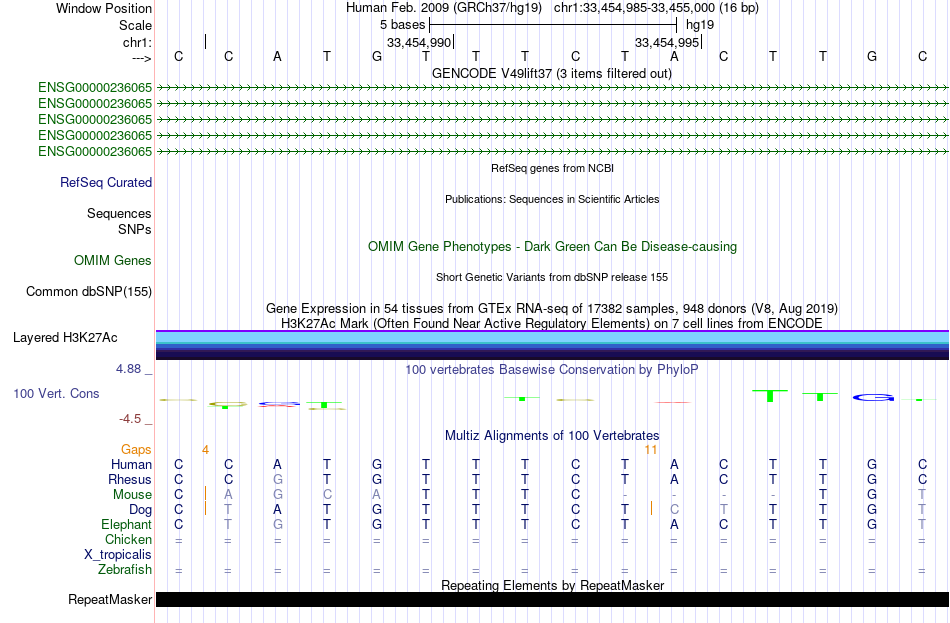This screenshot has height=623, width=950.
Task: Click the 4.88 upper scale value
Action: [x=128, y=368]
